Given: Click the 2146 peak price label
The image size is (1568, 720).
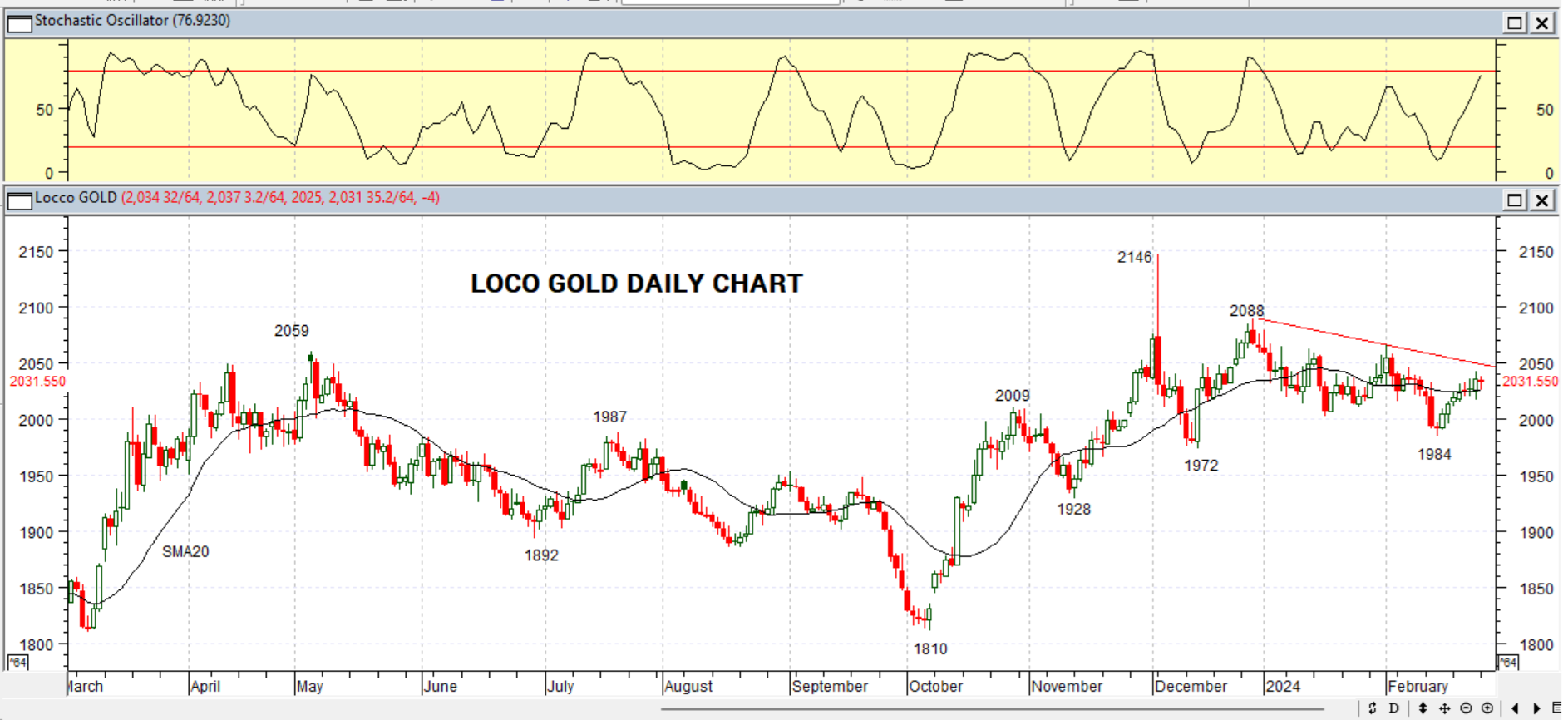Looking at the screenshot, I should tap(1135, 258).
